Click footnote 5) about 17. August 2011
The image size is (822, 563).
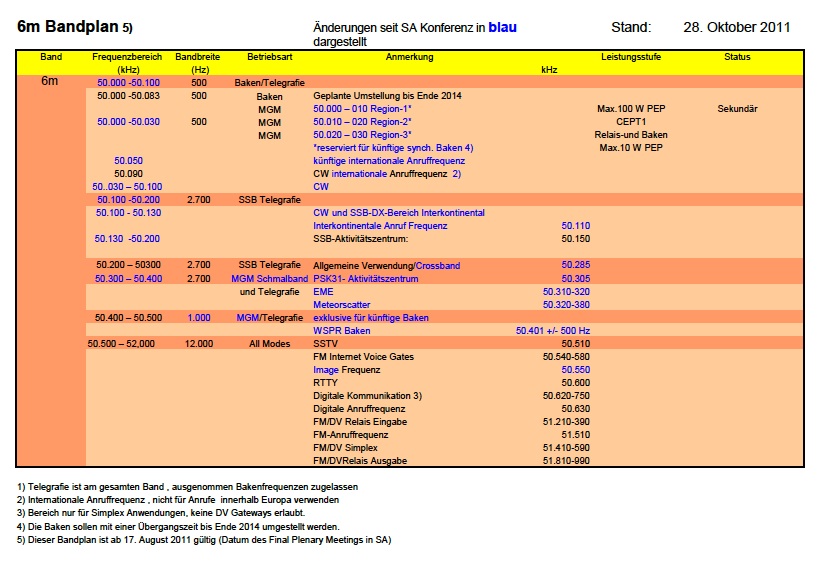204,539
